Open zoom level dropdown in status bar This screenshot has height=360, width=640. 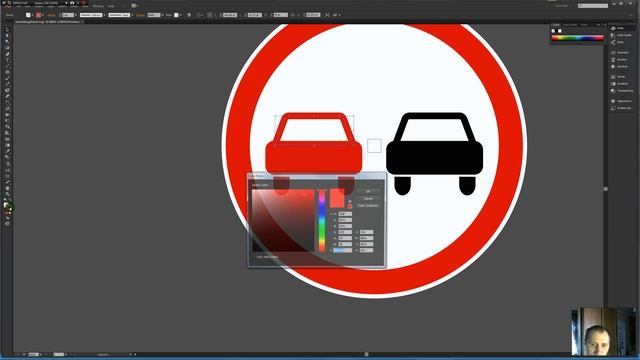pyautogui.click(x=41, y=355)
